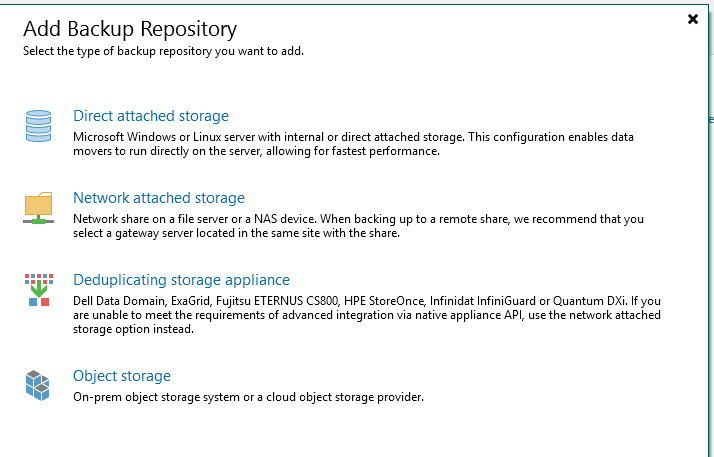This screenshot has height=457, width=714.
Task: Click the 'HPE StoreOnce' text in description
Action: click(384, 301)
